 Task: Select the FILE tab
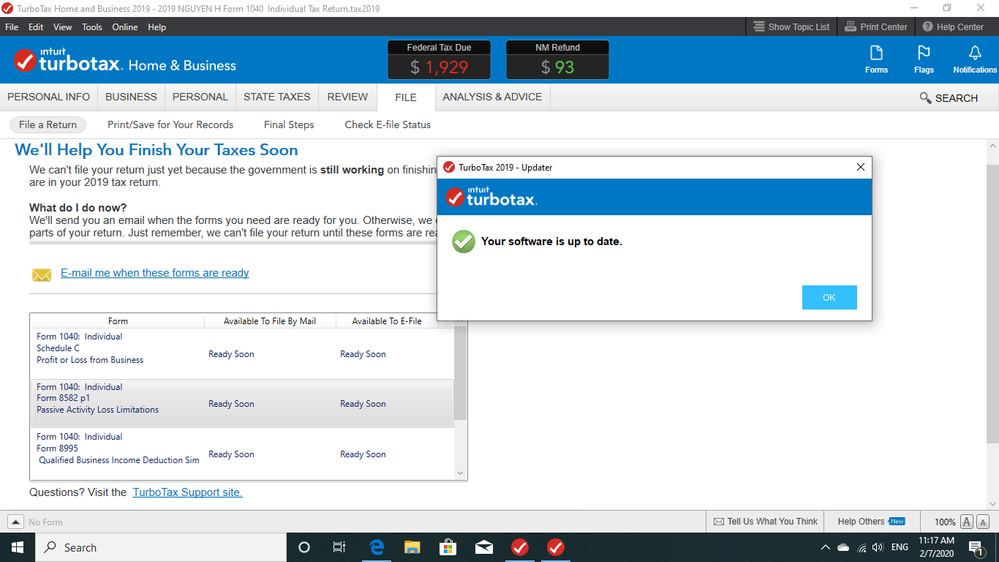[x=405, y=97]
